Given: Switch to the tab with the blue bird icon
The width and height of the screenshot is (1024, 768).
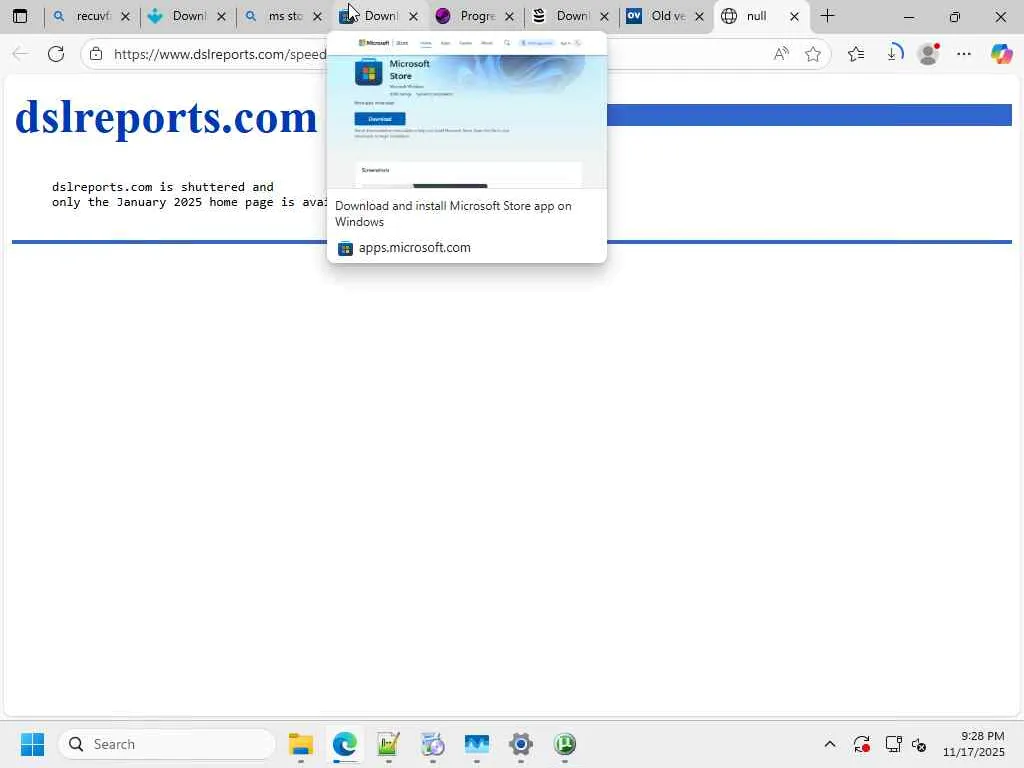Looking at the screenshot, I should pos(186,16).
